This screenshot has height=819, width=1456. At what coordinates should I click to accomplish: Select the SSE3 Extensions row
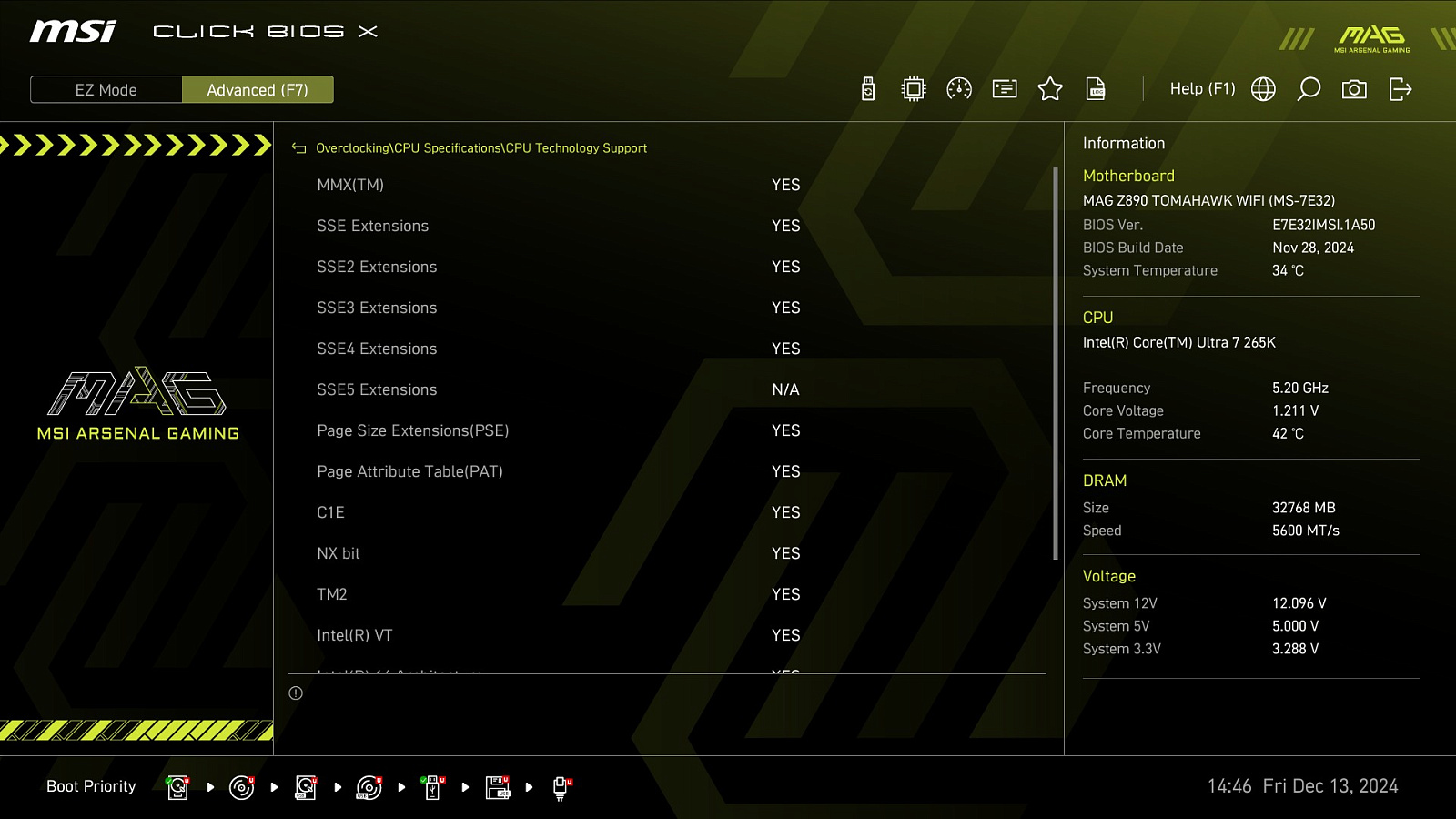(x=668, y=308)
